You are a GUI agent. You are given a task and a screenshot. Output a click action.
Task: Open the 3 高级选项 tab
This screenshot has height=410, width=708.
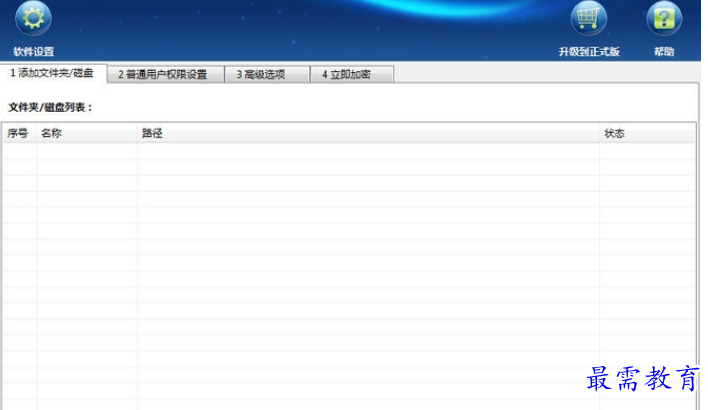pos(267,75)
